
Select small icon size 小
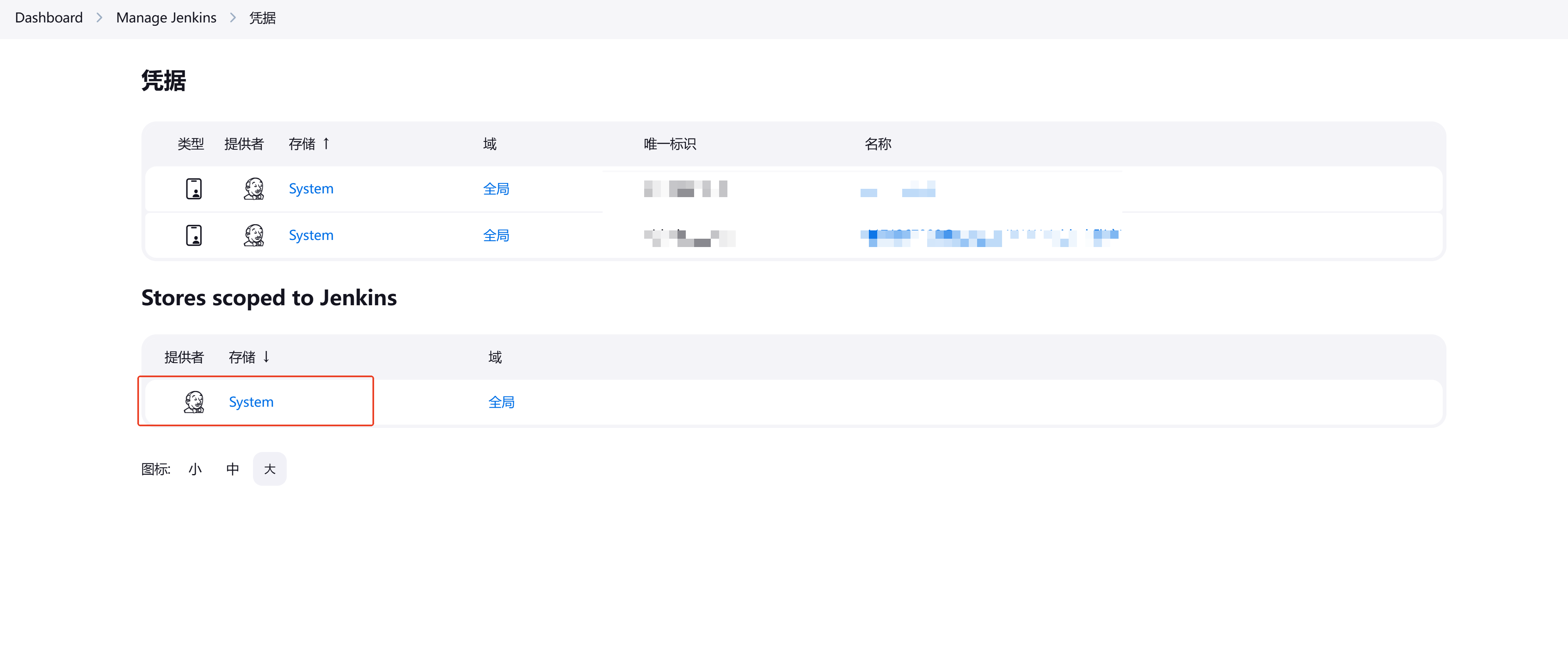coord(195,469)
